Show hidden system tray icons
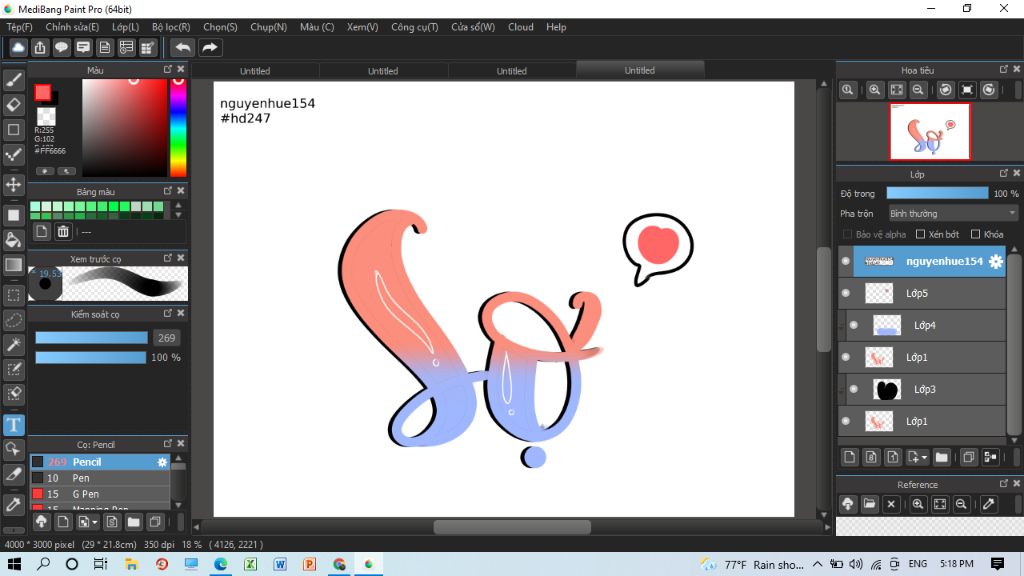Image resolution: width=1024 pixels, height=576 pixels. [818, 564]
